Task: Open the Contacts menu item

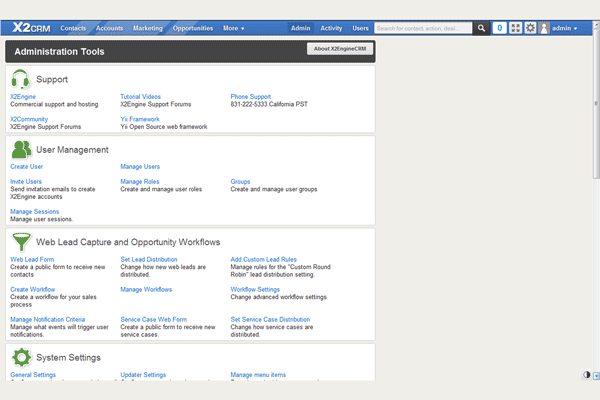Action: [75, 28]
